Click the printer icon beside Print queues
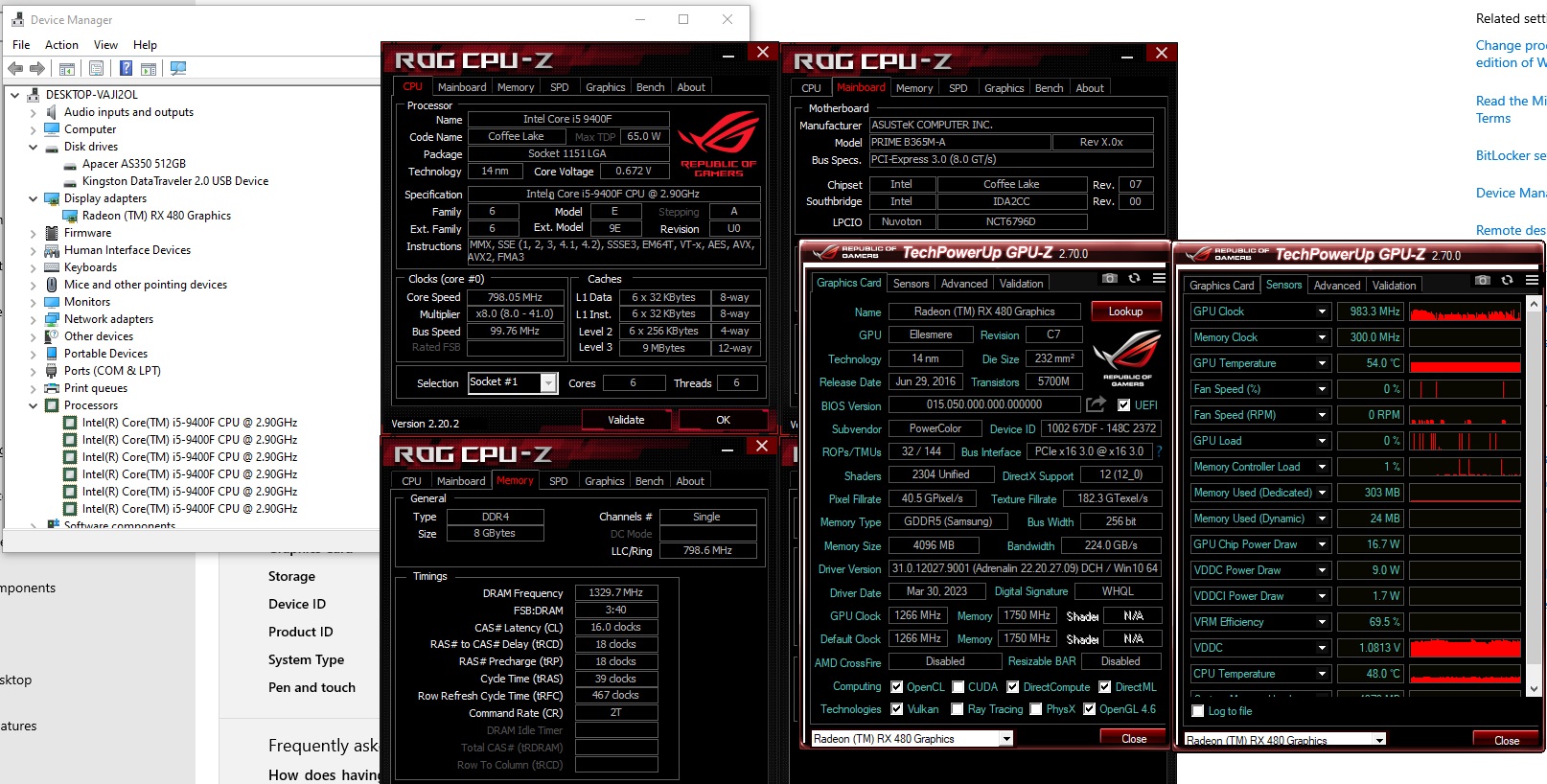This screenshot has height=784, width=1547. pyautogui.click(x=52, y=388)
